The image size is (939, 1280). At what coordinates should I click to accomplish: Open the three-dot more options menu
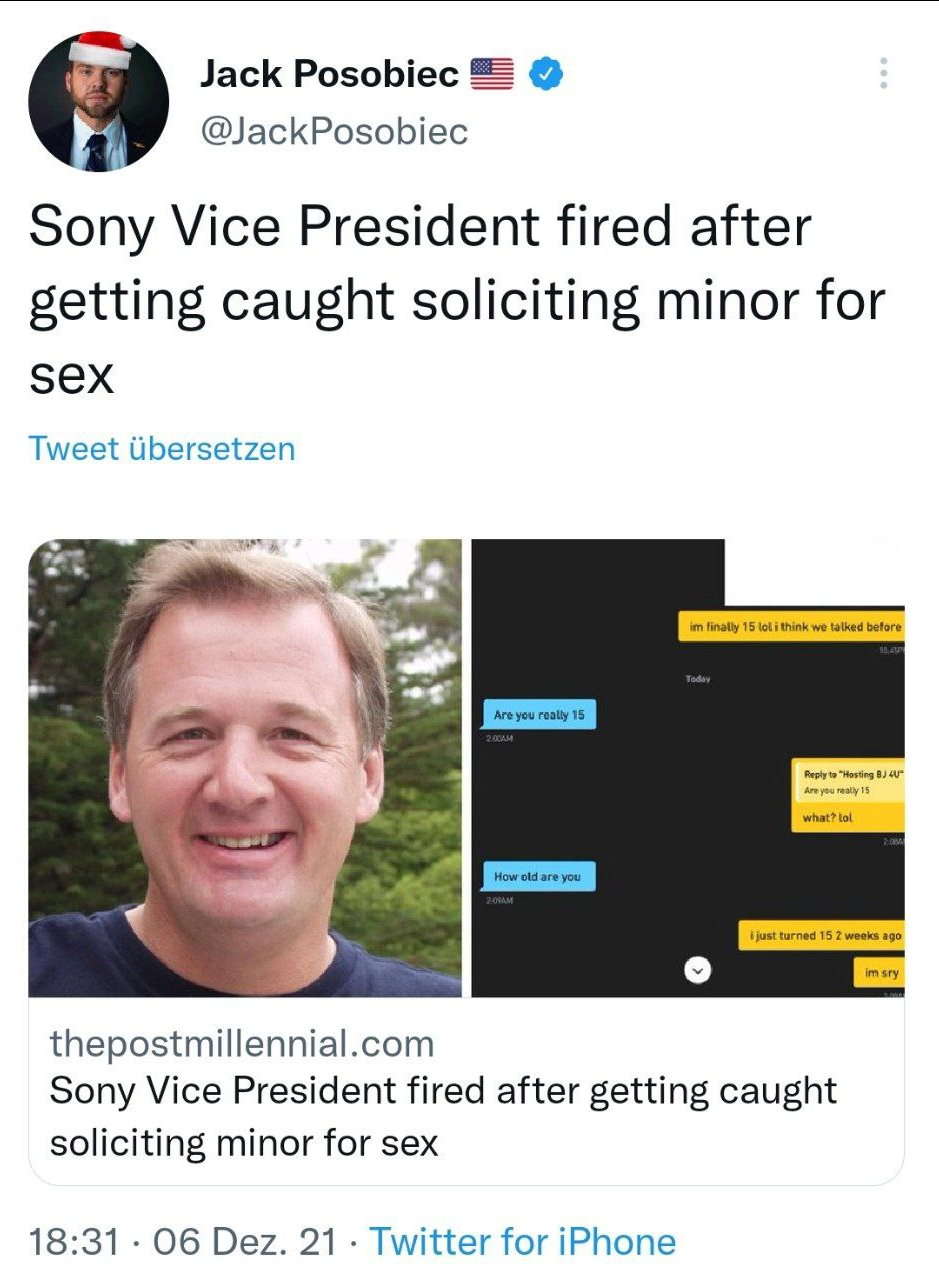883,74
